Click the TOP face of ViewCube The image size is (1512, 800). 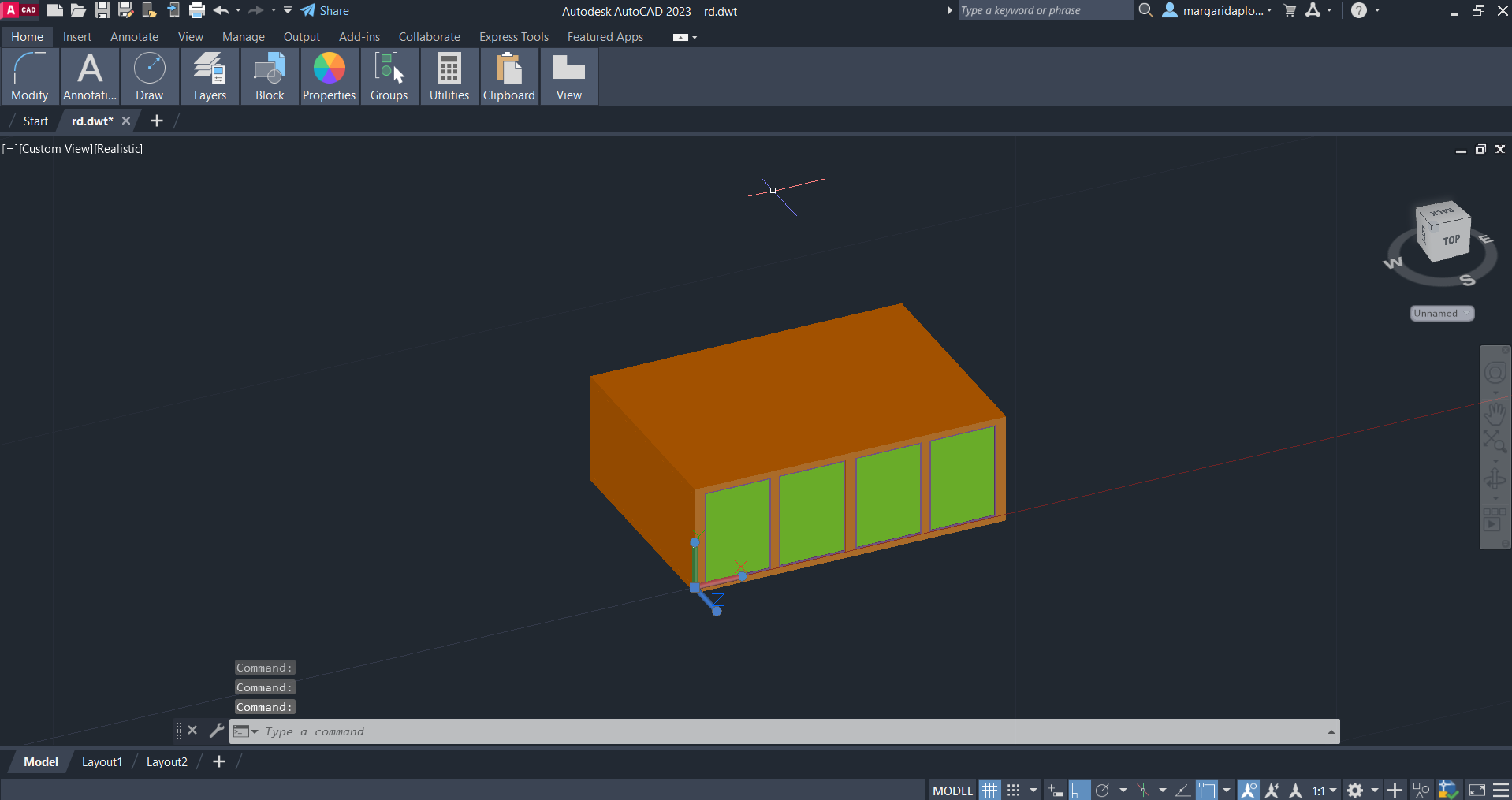click(x=1451, y=241)
